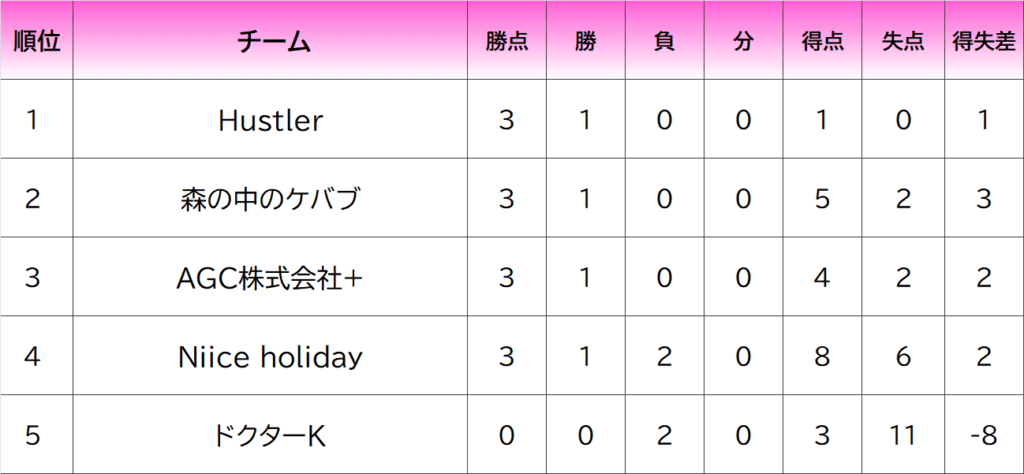1024x474 pixels.
Task: Select the AGC株式会社+ team cell
Action: point(271,278)
